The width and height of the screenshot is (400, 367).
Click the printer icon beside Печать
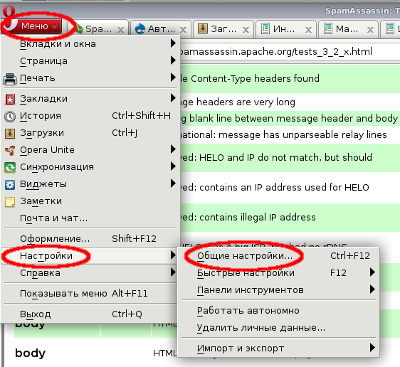point(10,79)
